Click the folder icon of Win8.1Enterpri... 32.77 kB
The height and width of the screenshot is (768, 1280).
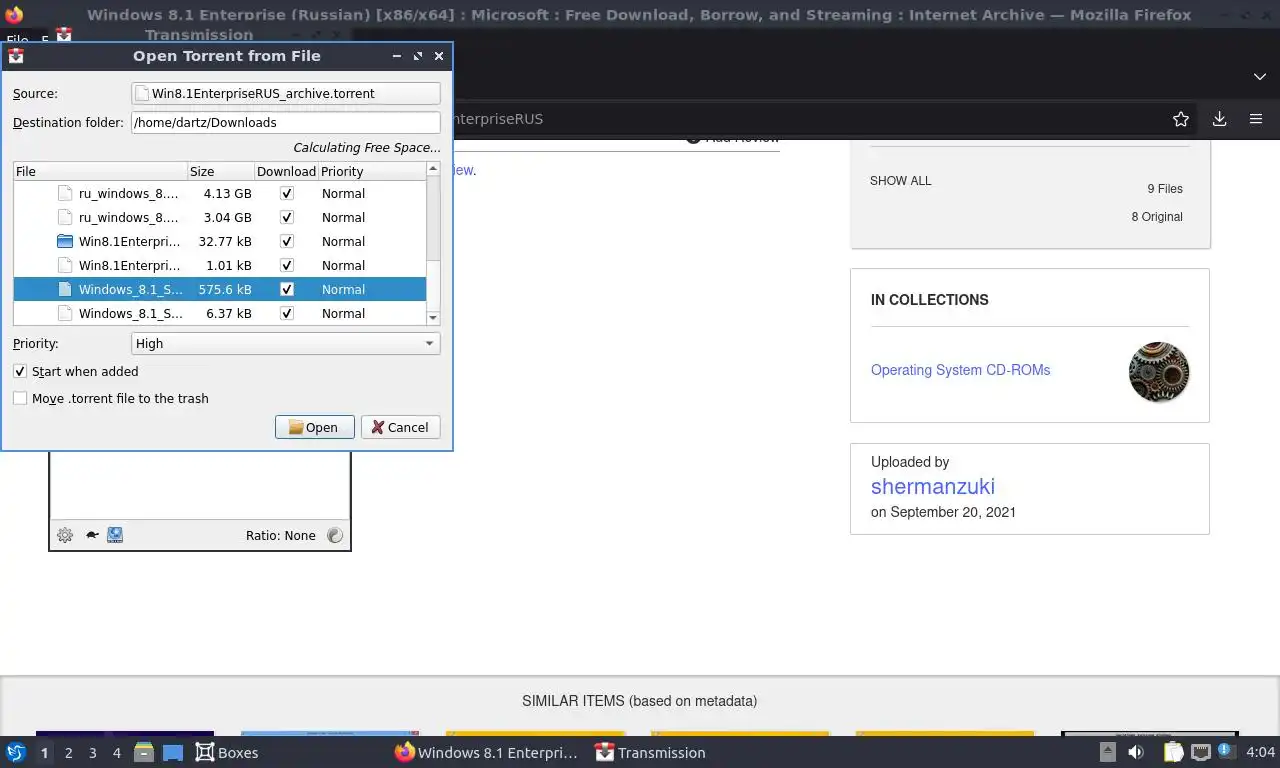click(65, 241)
